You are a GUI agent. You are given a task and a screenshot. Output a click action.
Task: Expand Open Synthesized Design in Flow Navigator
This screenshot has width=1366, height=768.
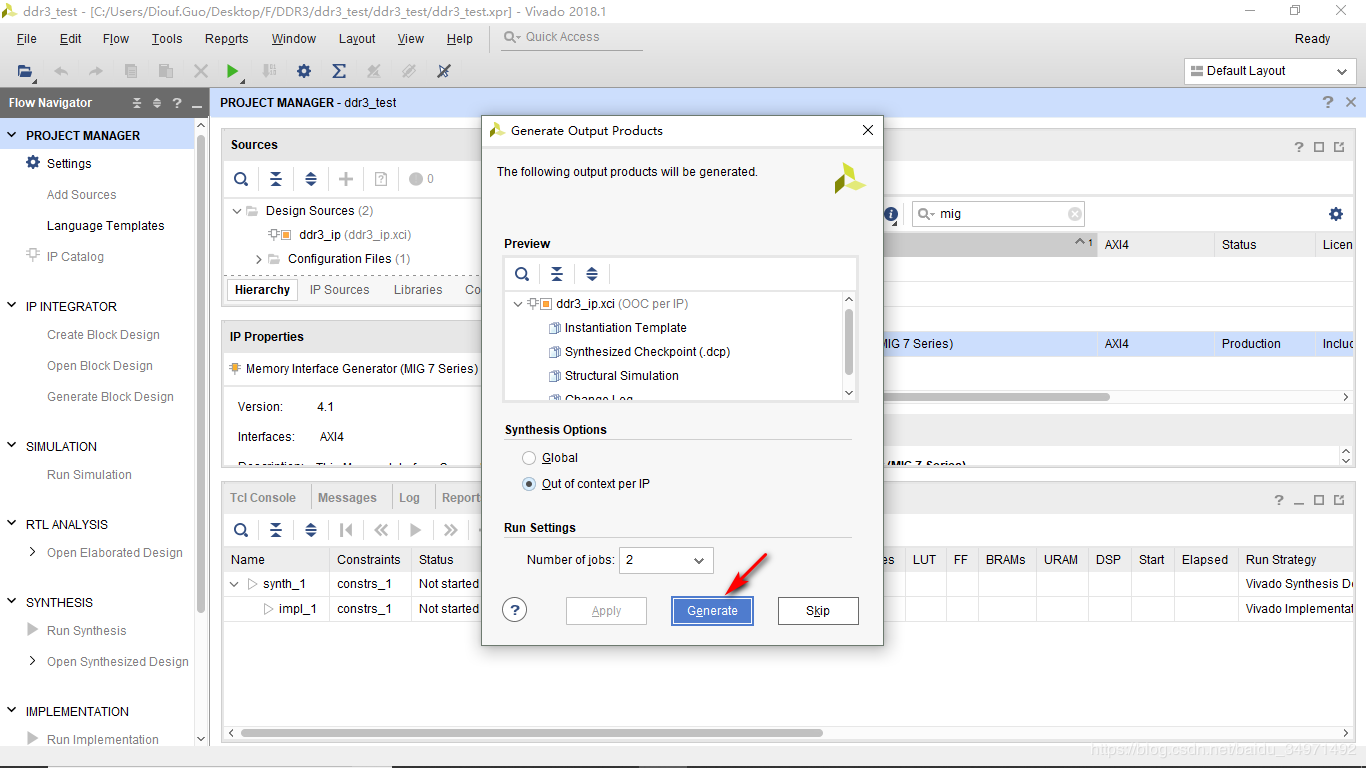tap(33, 661)
